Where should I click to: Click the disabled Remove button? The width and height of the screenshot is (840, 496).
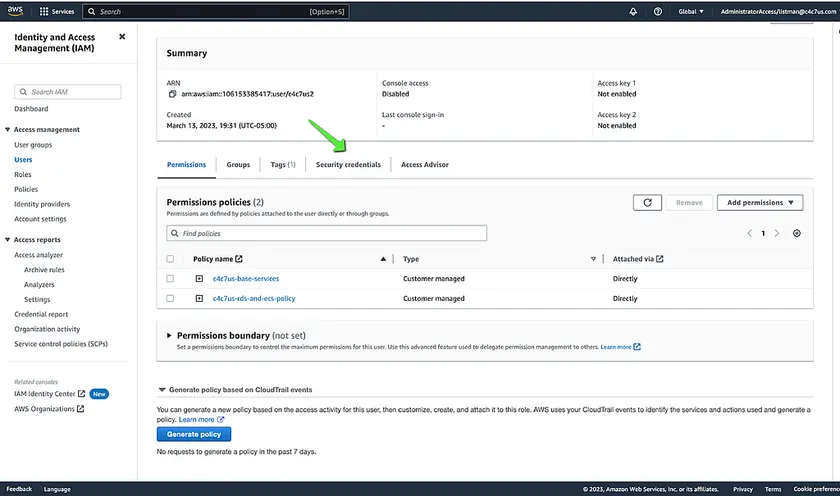689,202
